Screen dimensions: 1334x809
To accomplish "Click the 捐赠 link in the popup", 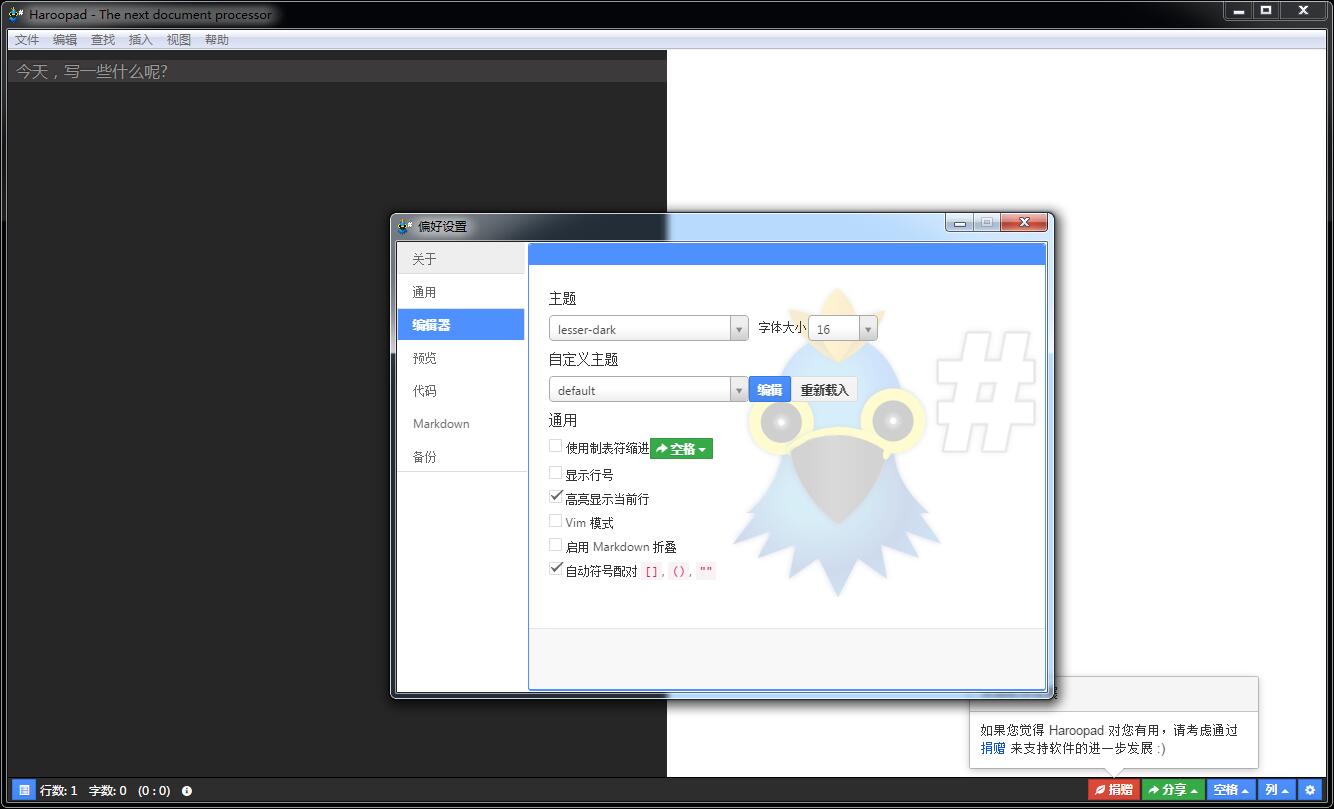I will [993, 748].
